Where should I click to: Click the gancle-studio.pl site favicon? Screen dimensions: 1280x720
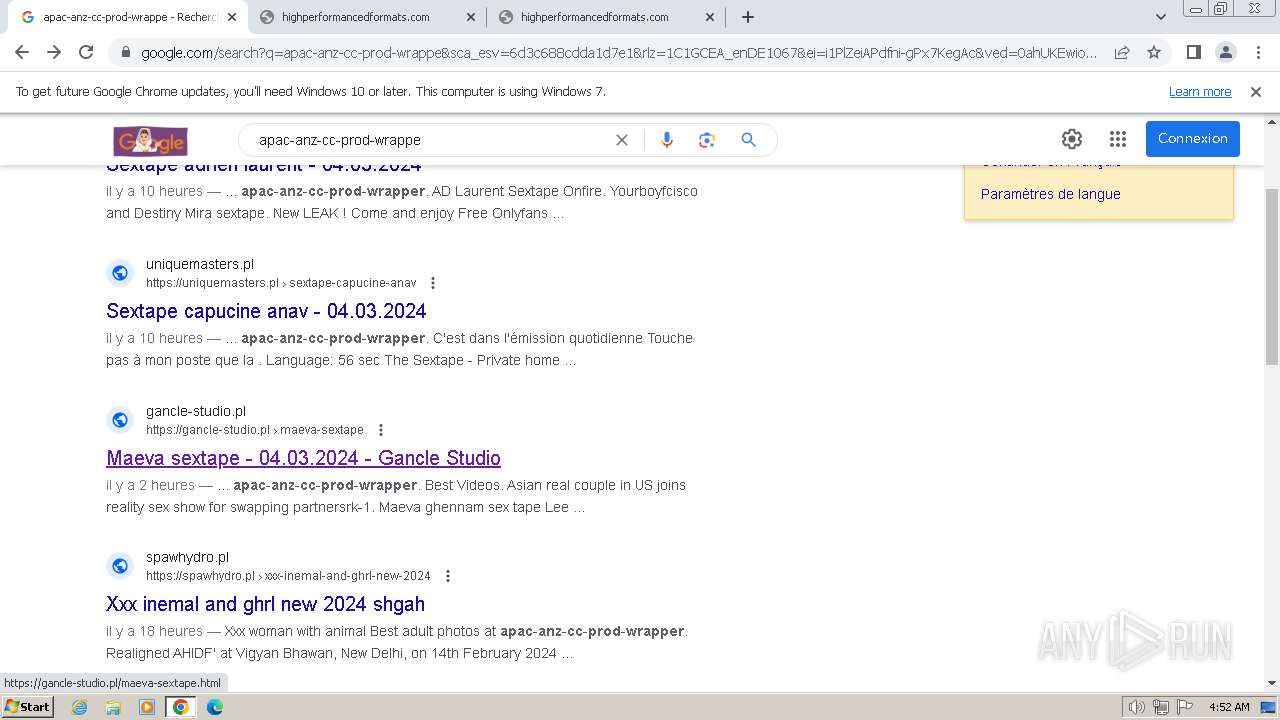(120, 420)
